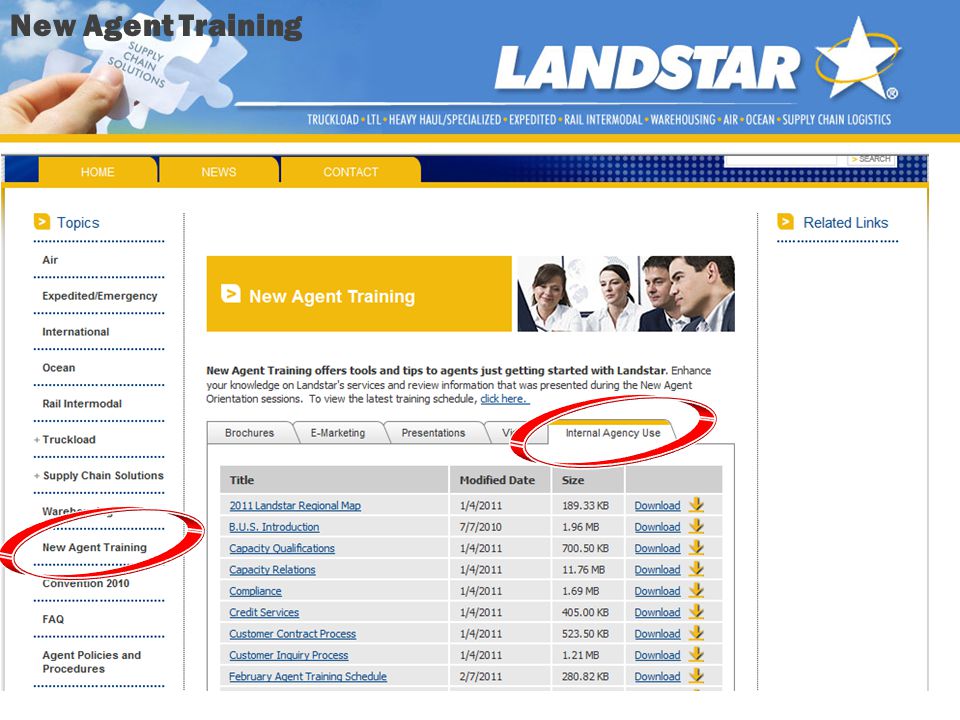
Task: Select the Convention 2010 topic
Action: point(86,583)
